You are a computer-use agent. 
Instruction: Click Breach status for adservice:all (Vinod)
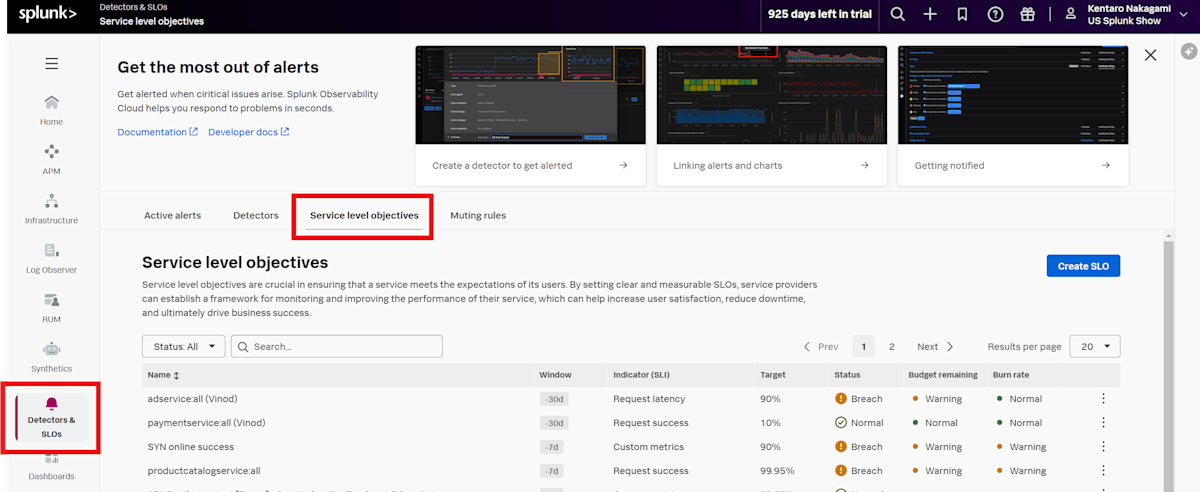(x=858, y=398)
